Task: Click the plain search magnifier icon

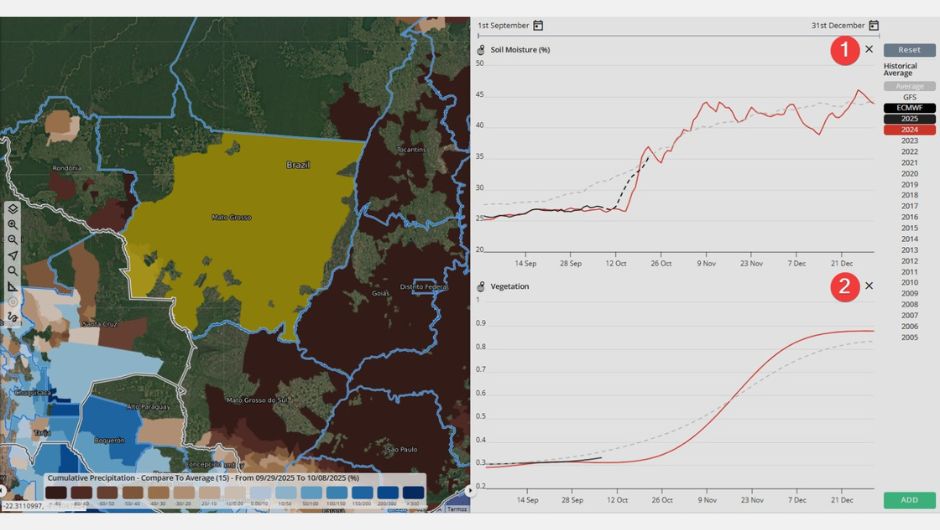Action: click(x=12, y=271)
